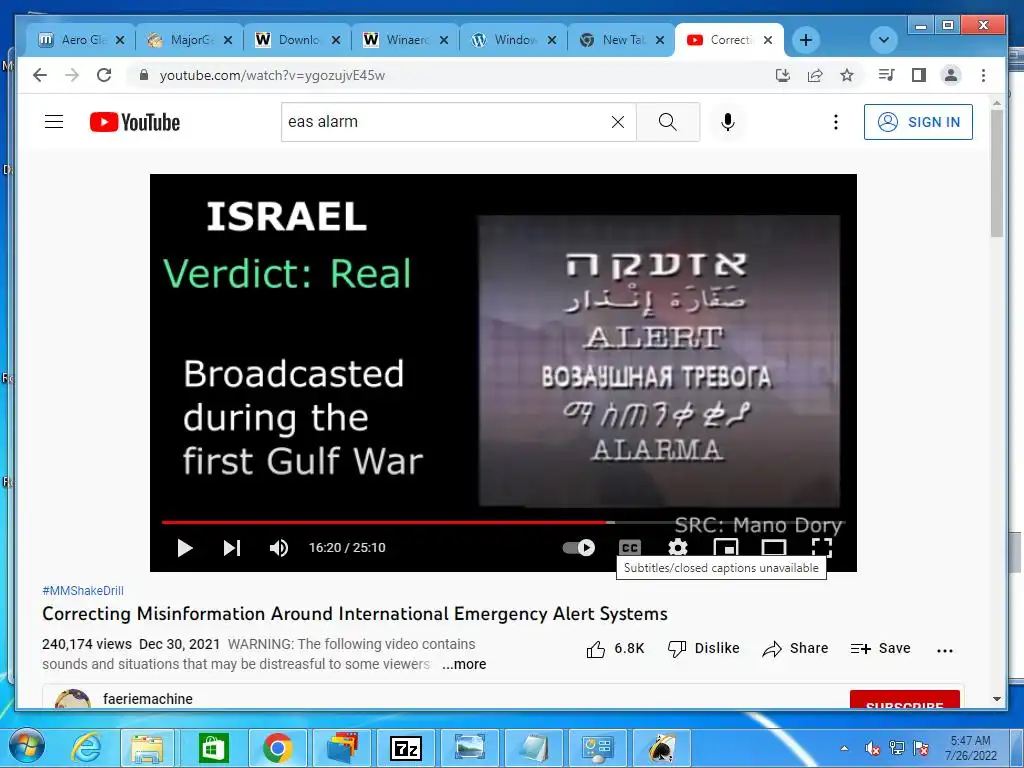Open Chrome three-dot menu
1024x768 pixels.
tap(984, 75)
